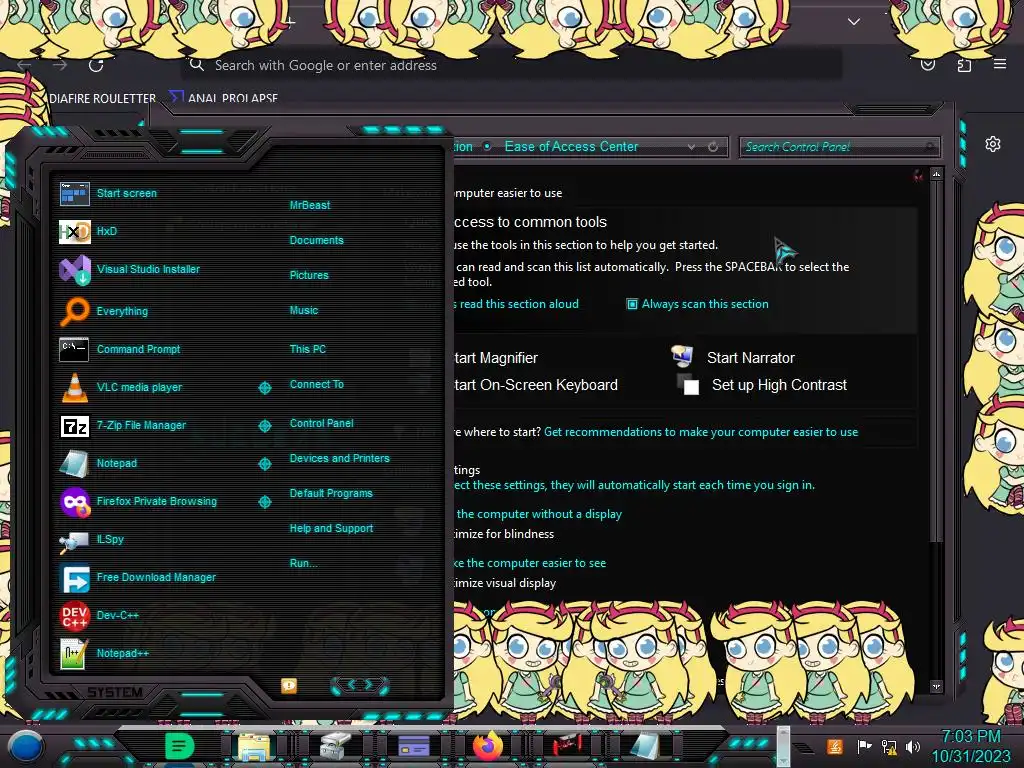The height and width of the screenshot is (768, 1024).
Task: Open the purple card app on taskbar
Action: pos(413,745)
